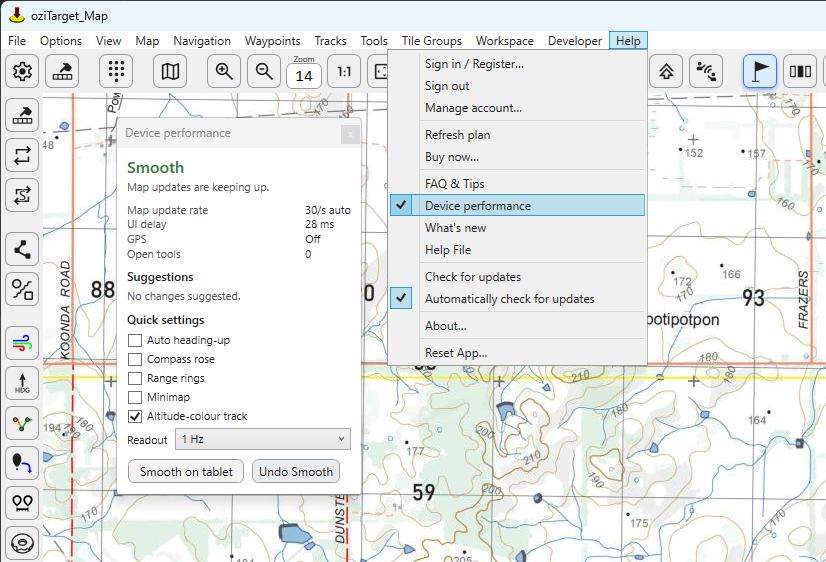Toggle the HDG heading-up sidebar icon
Screen dimensions: 826x562
[x=22, y=383]
